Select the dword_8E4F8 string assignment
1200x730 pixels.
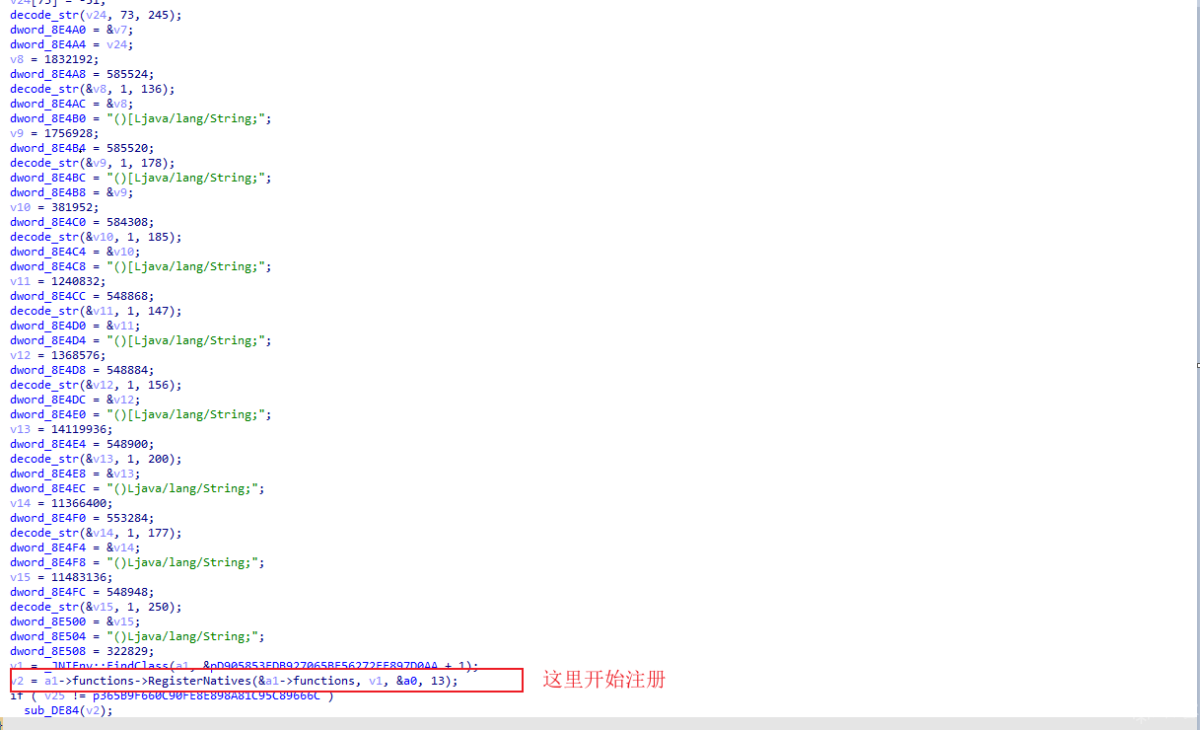pos(138,562)
